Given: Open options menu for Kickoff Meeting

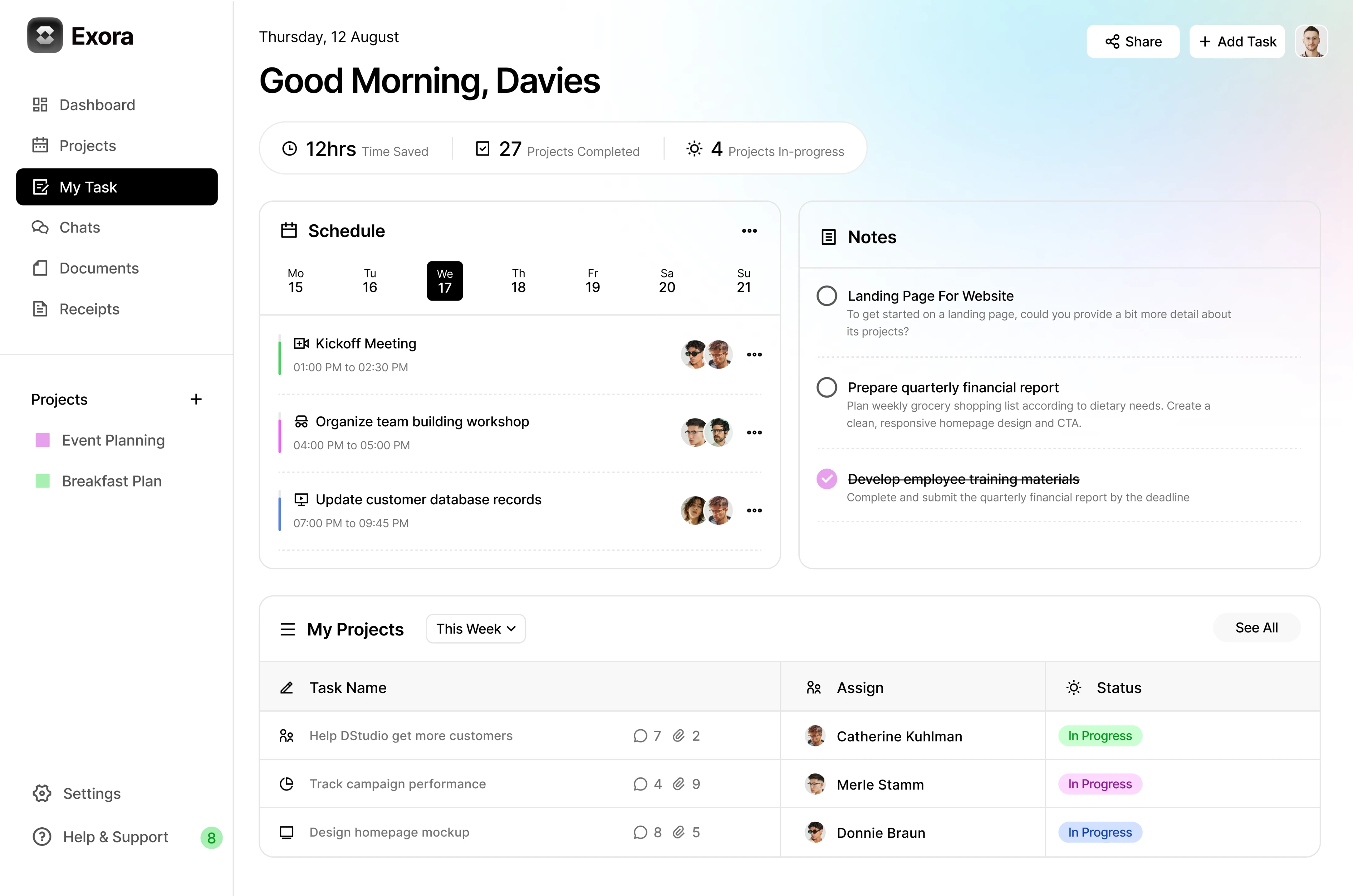Looking at the screenshot, I should click(x=754, y=354).
